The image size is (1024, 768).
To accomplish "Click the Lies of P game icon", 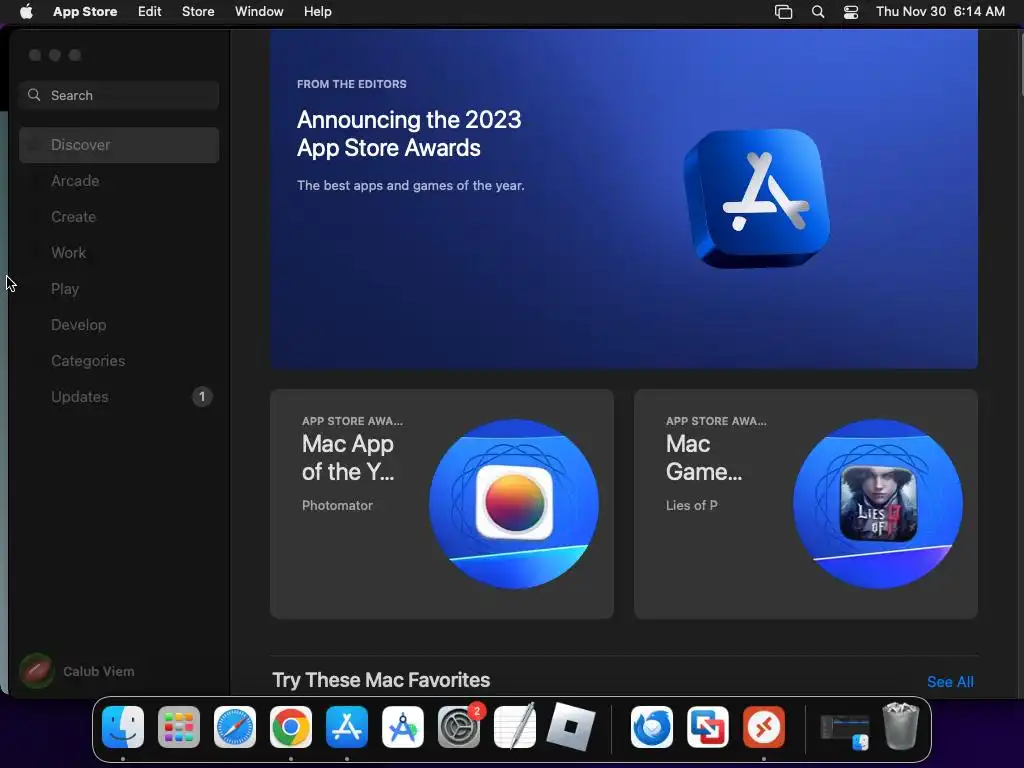I will 878,504.
